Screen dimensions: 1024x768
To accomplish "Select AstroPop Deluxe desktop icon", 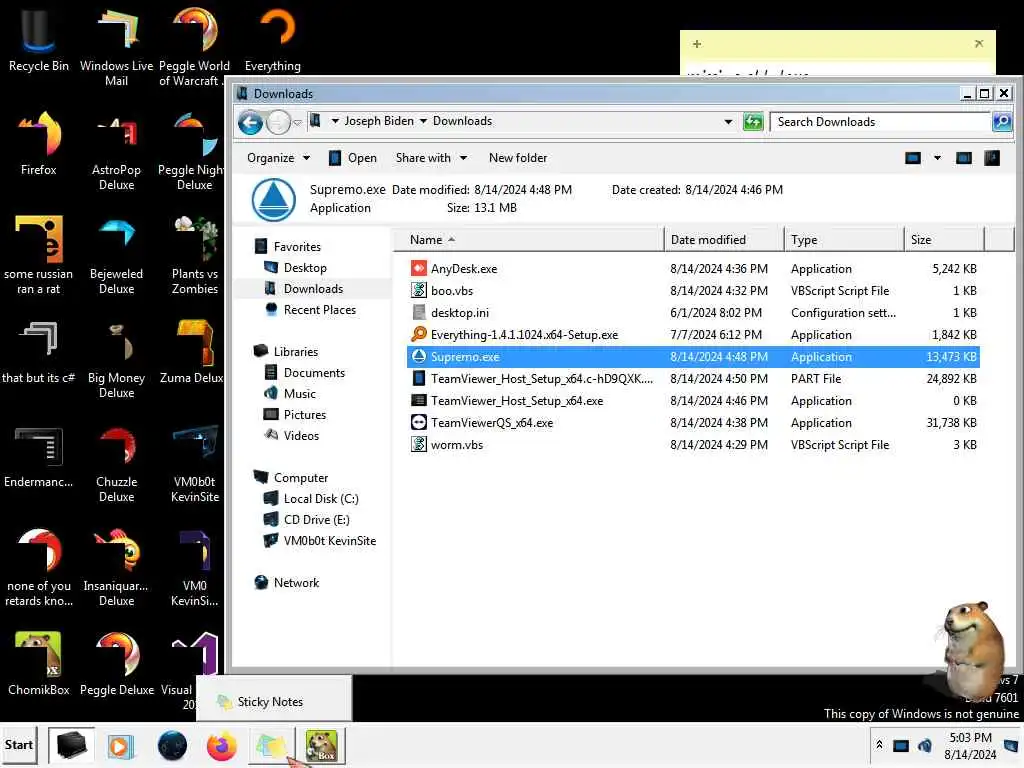I will point(116,152).
